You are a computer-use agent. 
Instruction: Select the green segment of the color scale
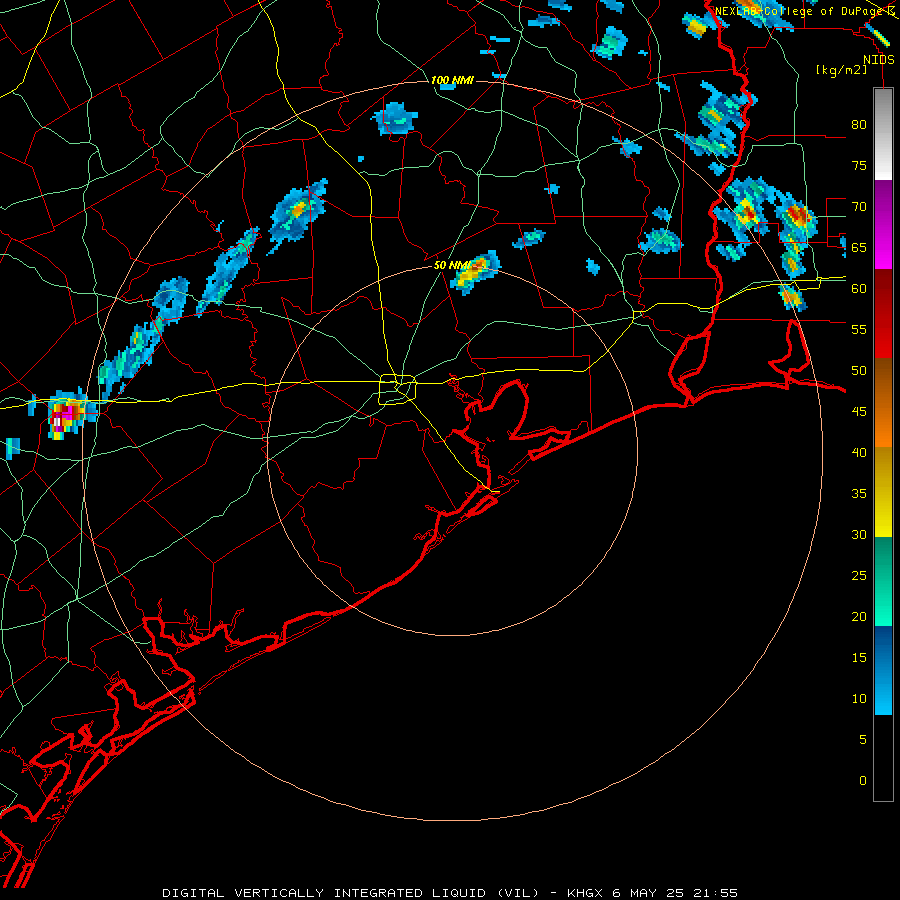883,581
